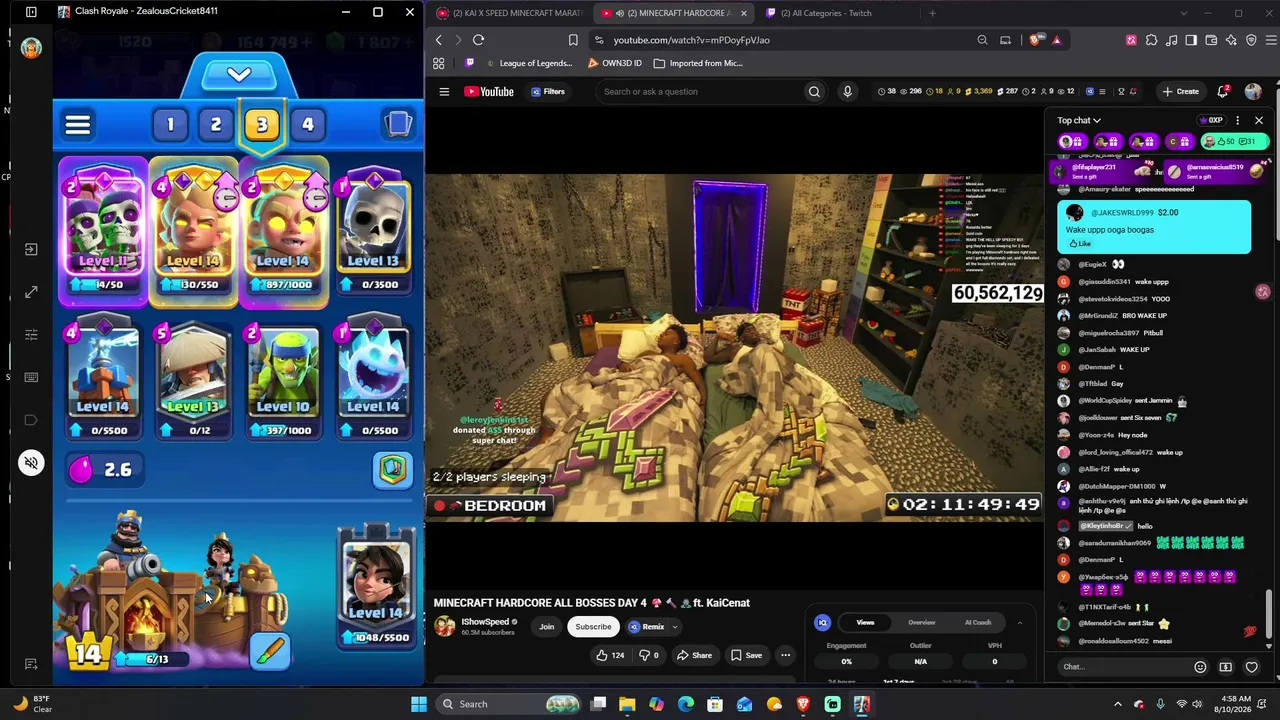Viewport: 1280px width, 720px height.
Task: Like the JAKESWRLD999 super chat message
Action: (x=1080, y=244)
